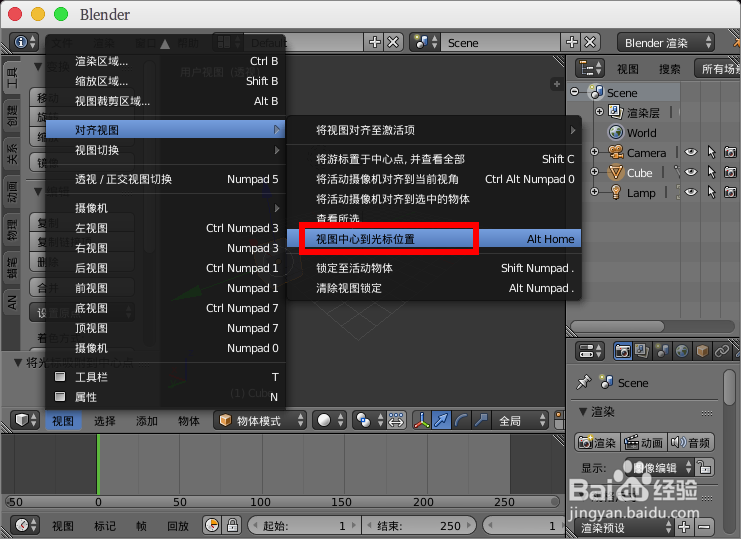Open the Blender 渲染 engine dropdown
The height and width of the screenshot is (539, 741).
[666, 43]
